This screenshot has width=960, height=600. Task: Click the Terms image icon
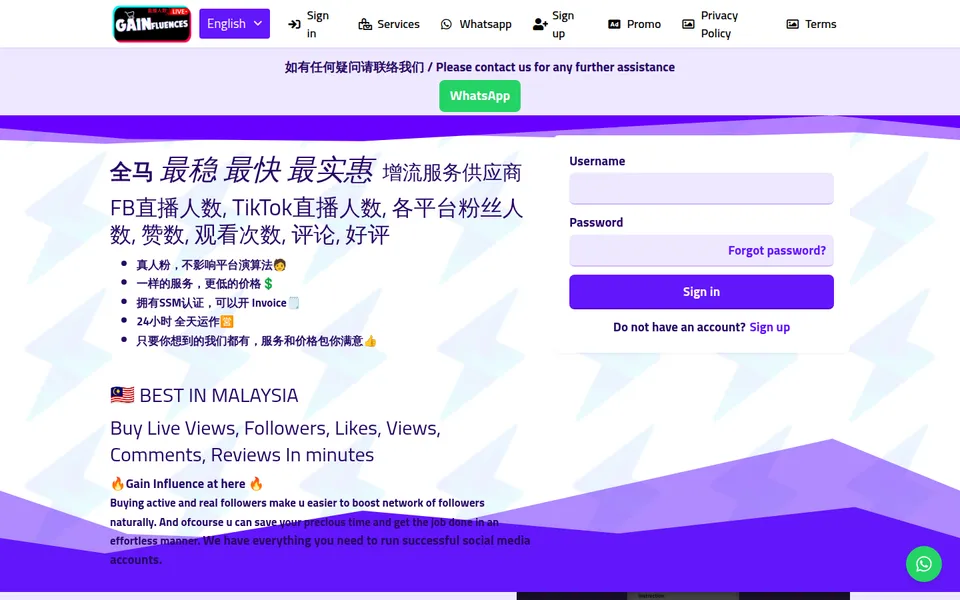click(x=792, y=24)
